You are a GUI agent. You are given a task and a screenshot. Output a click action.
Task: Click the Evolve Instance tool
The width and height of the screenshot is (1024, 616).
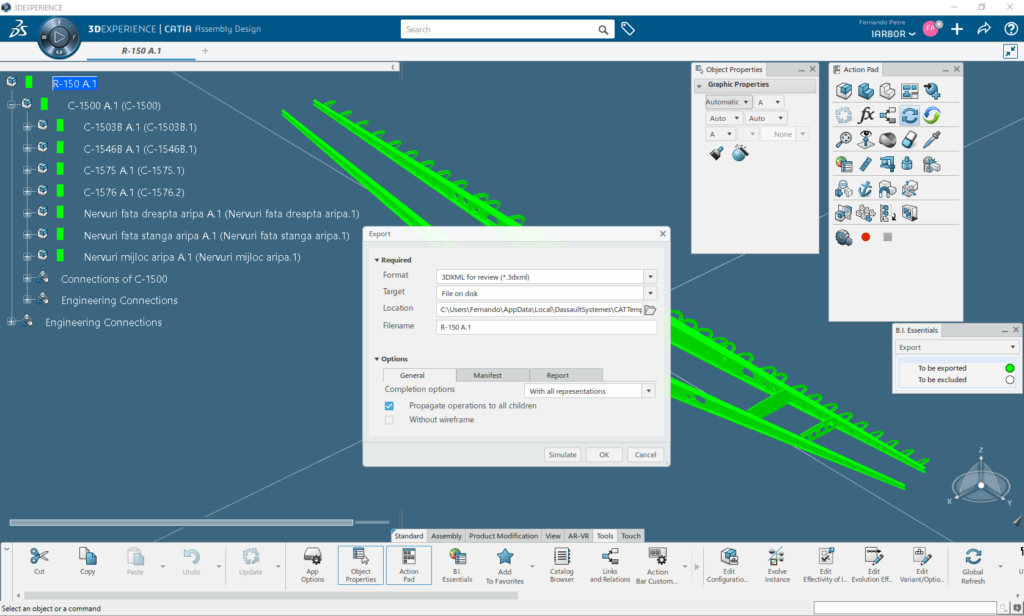click(x=777, y=564)
